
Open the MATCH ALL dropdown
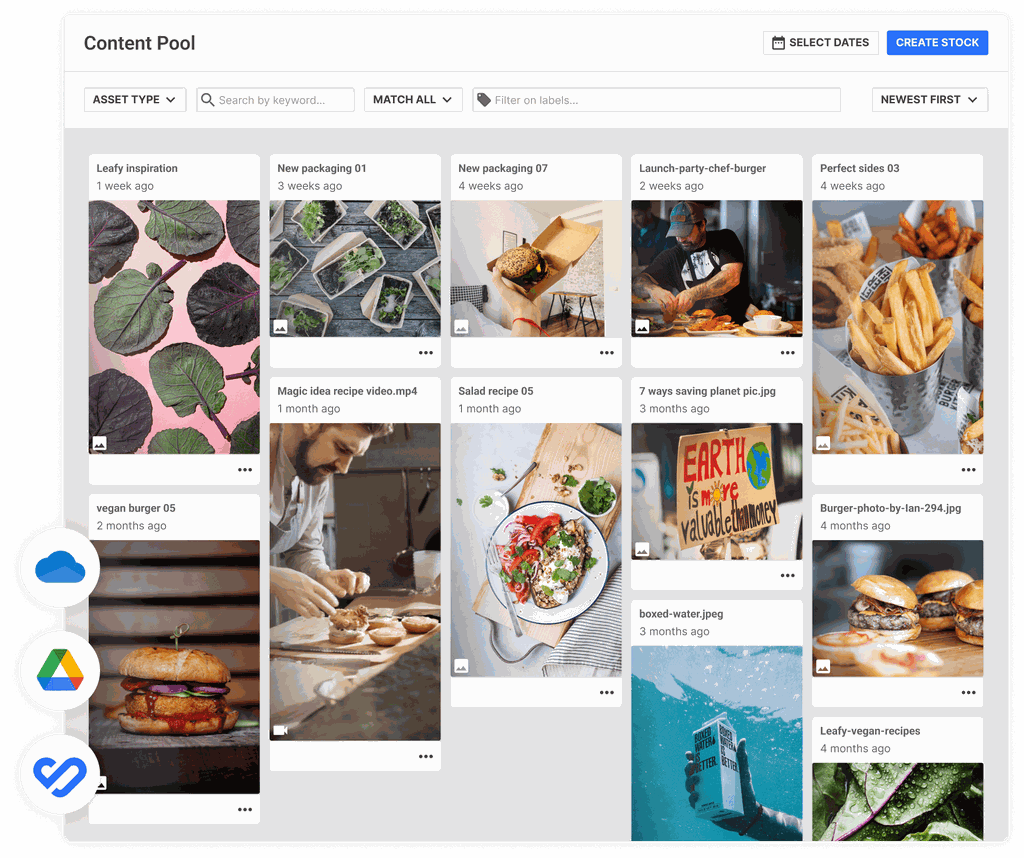click(x=412, y=100)
